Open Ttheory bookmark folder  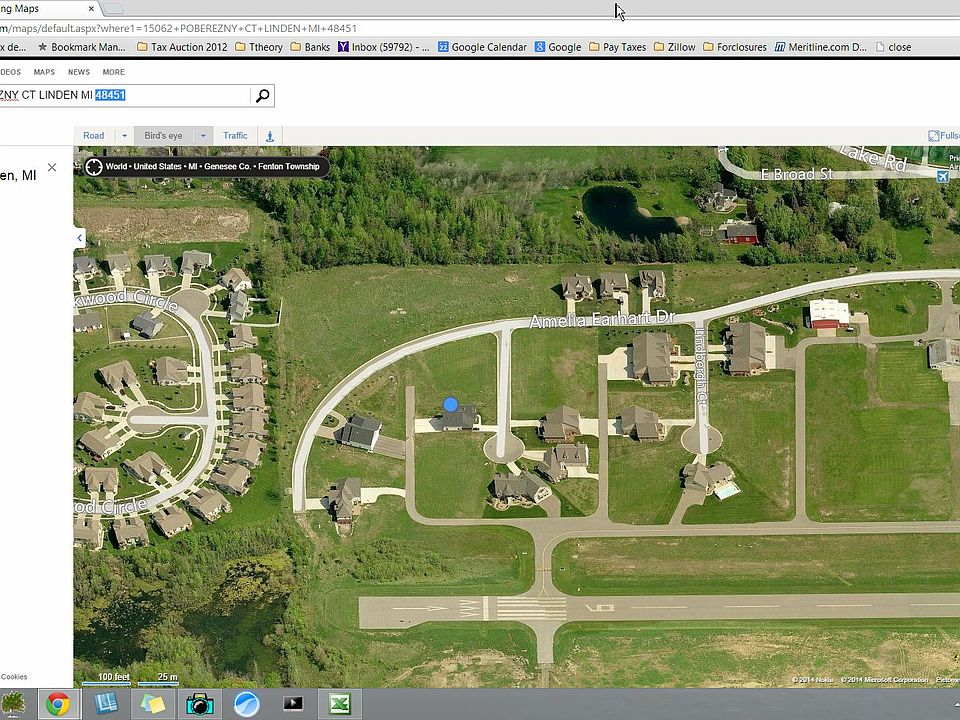(x=259, y=47)
